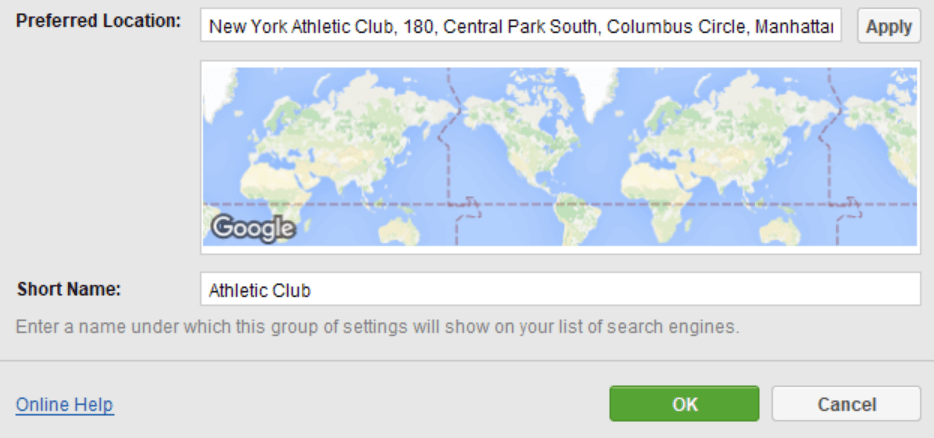Click the Short Name label
The height and width of the screenshot is (438, 934).
tap(69, 289)
